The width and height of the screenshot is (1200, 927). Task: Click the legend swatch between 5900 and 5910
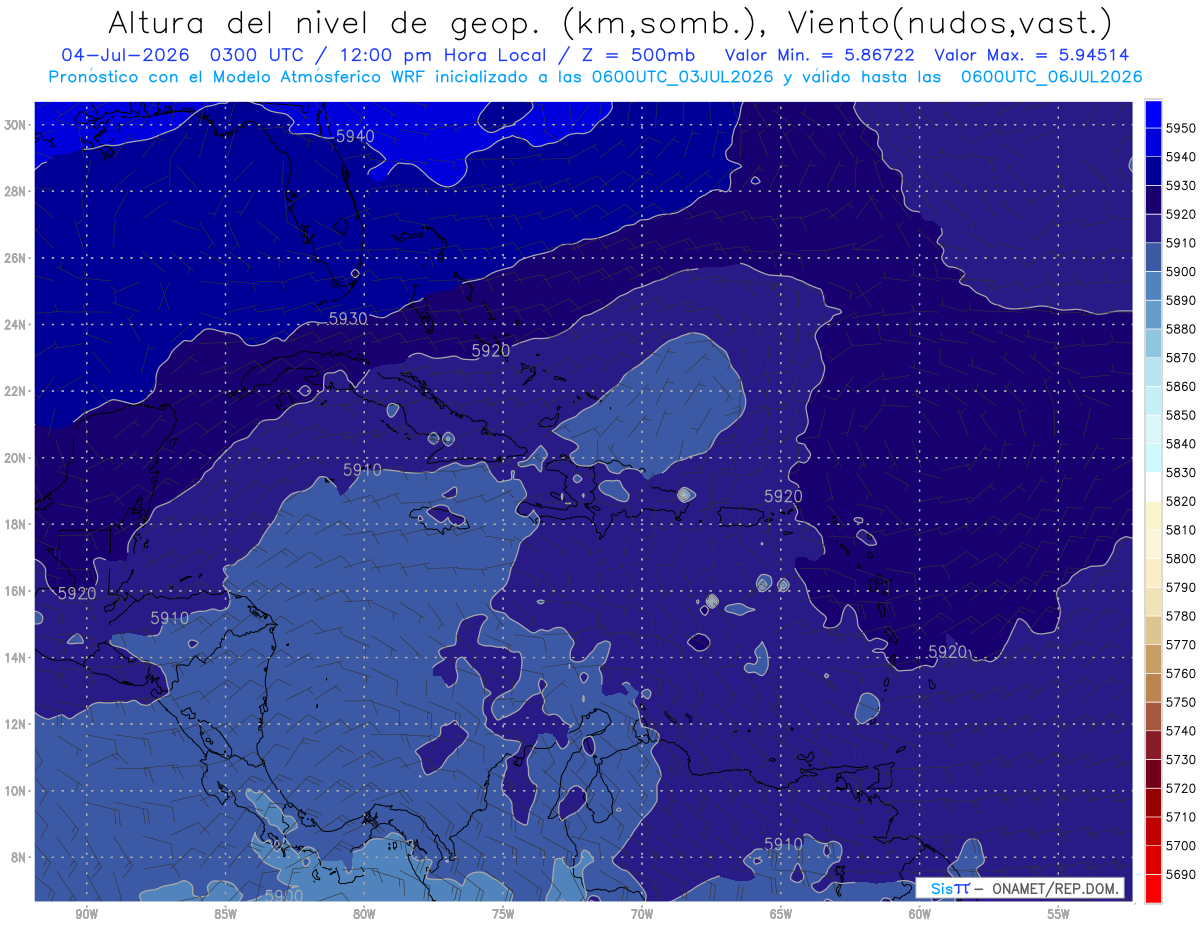1153,257
